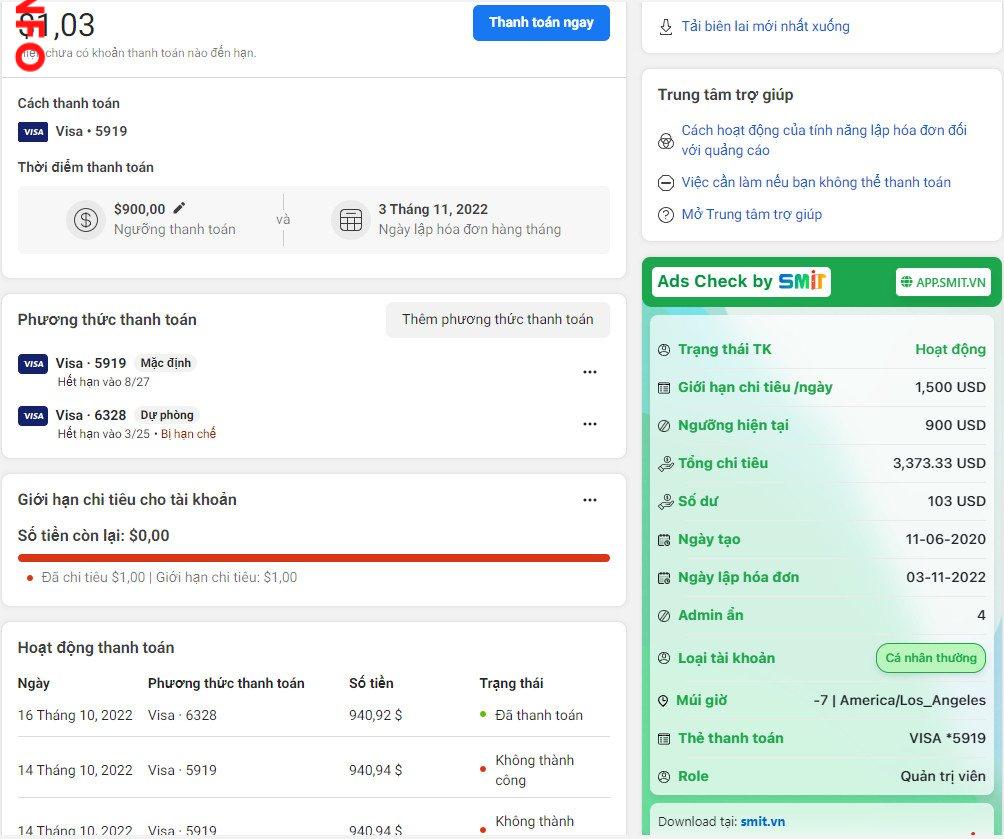Click the SMIT logo in Ads Check header
Screen dimensions: 1004x839
[803, 282]
